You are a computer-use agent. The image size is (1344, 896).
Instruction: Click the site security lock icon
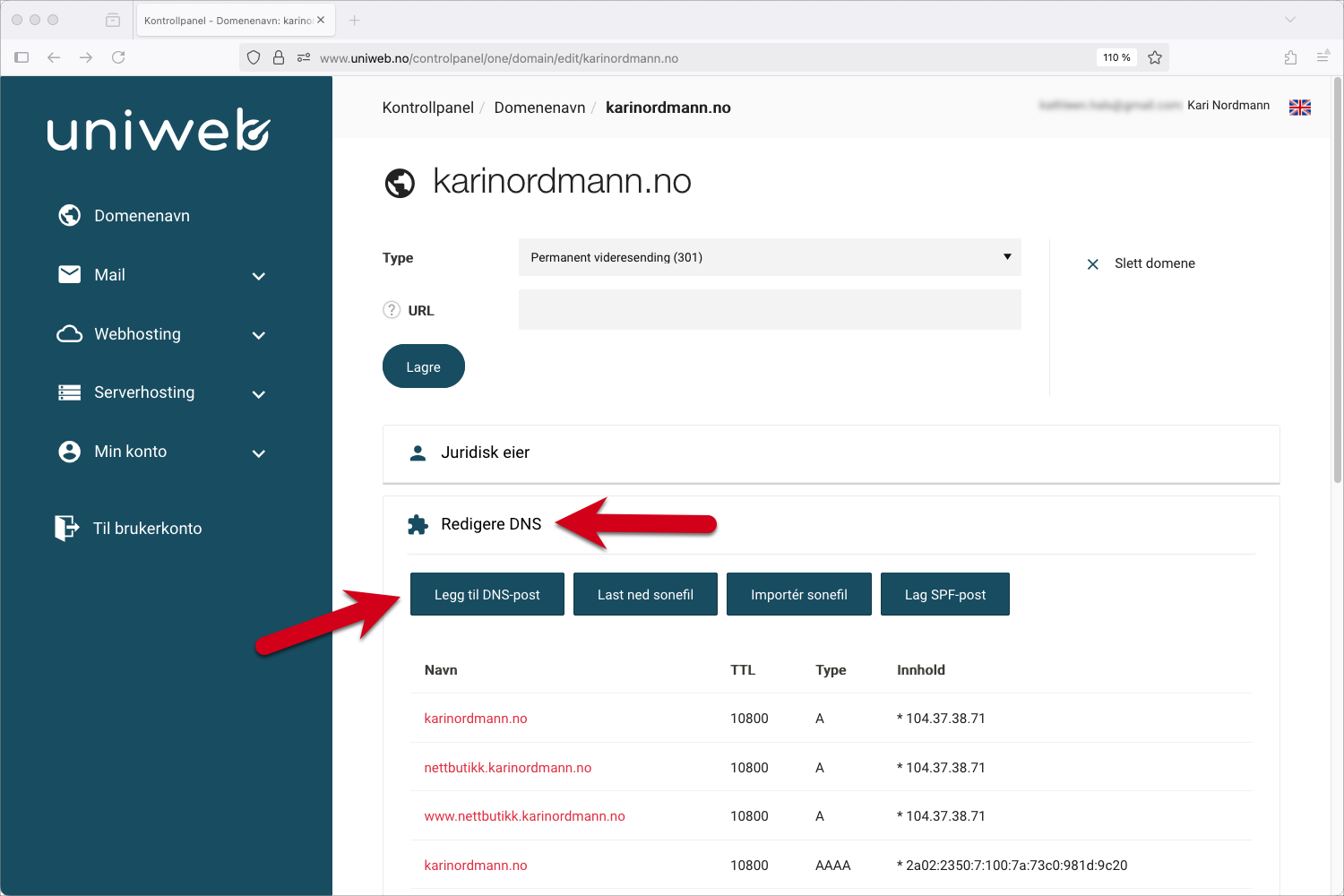[x=279, y=57]
